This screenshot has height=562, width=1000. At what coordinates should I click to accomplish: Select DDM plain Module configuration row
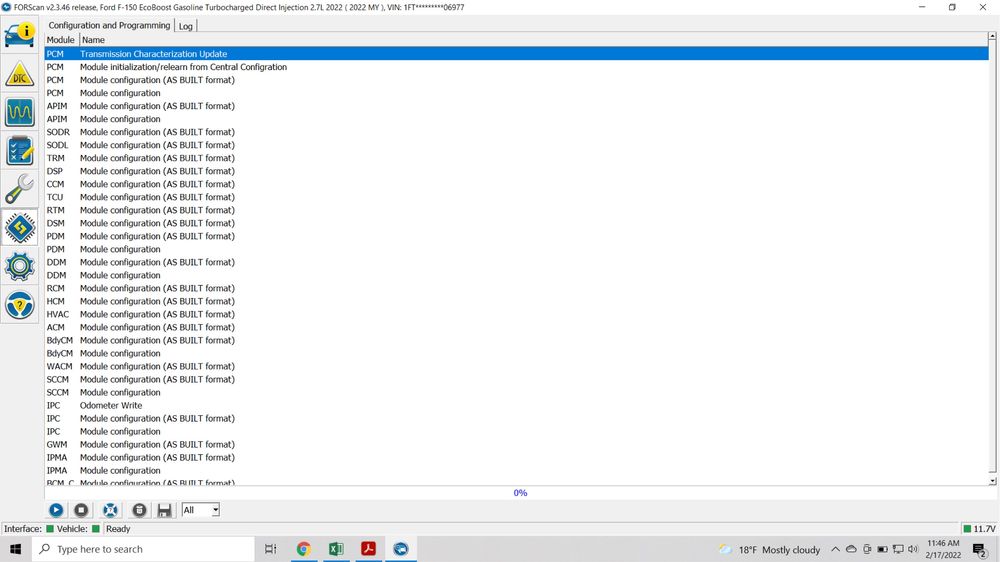[x=517, y=275]
